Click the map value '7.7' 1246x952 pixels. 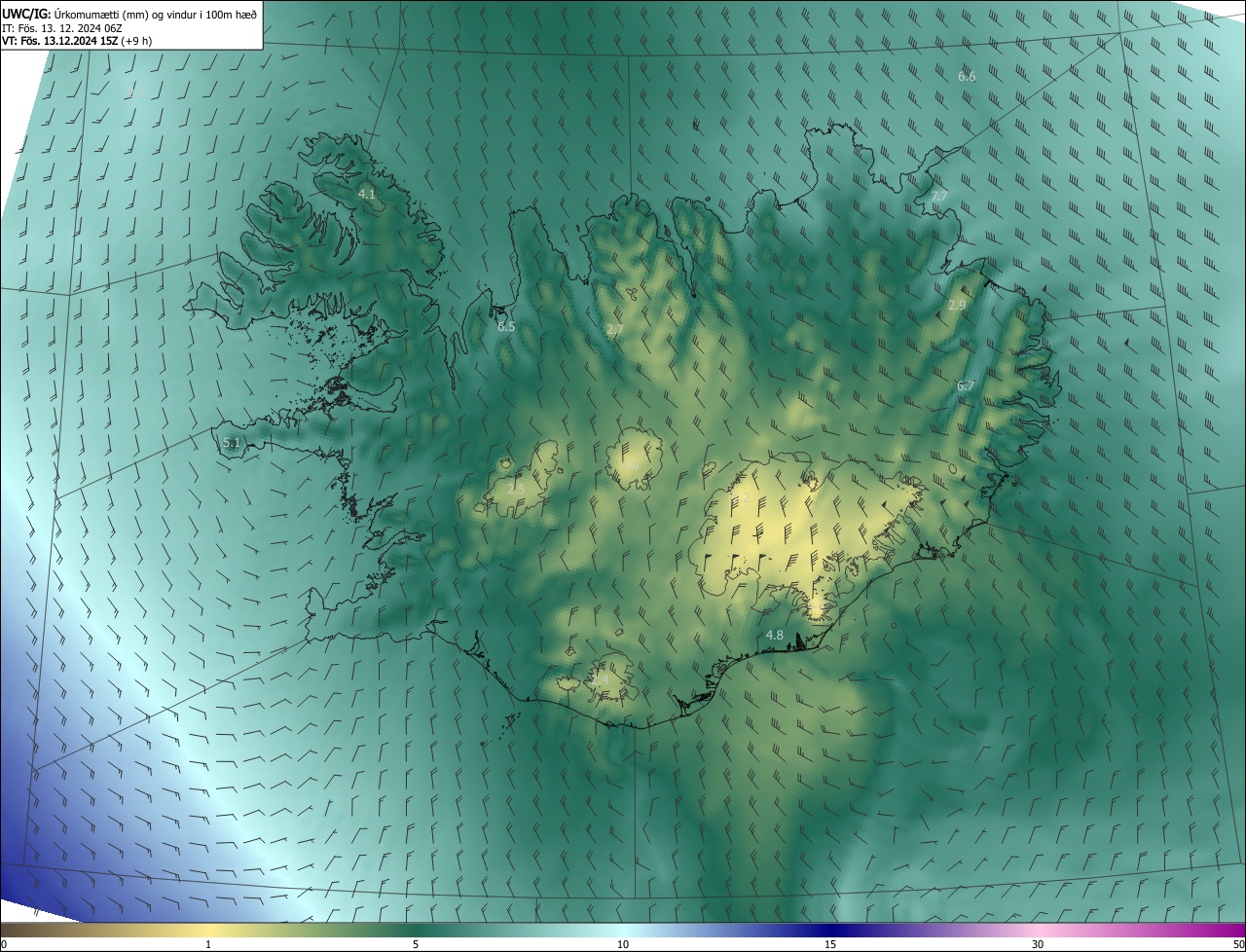(939, 197)
